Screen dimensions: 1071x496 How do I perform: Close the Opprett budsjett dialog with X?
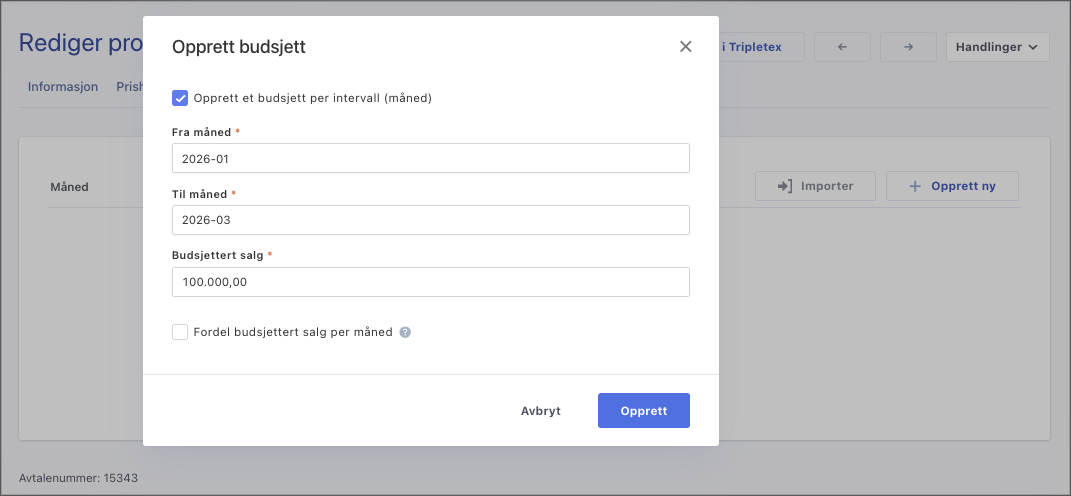tap(685, 47)
